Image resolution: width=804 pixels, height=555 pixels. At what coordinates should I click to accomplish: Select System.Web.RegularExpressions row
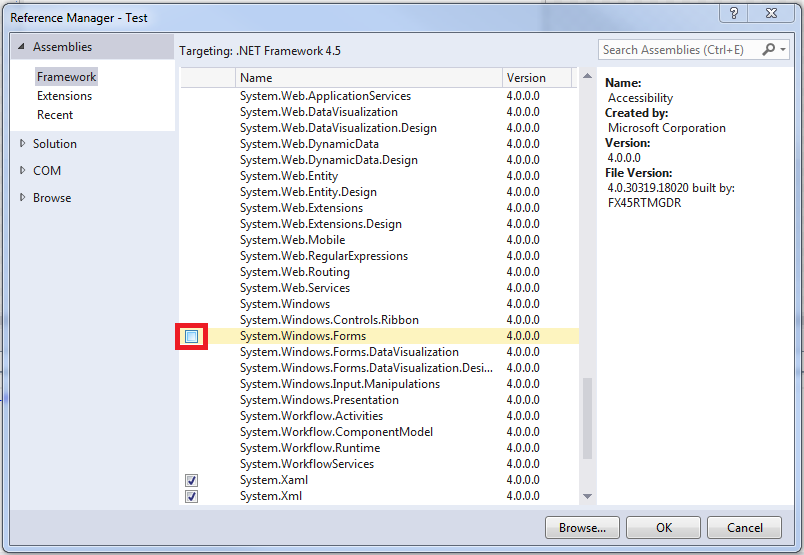(379, 256)
